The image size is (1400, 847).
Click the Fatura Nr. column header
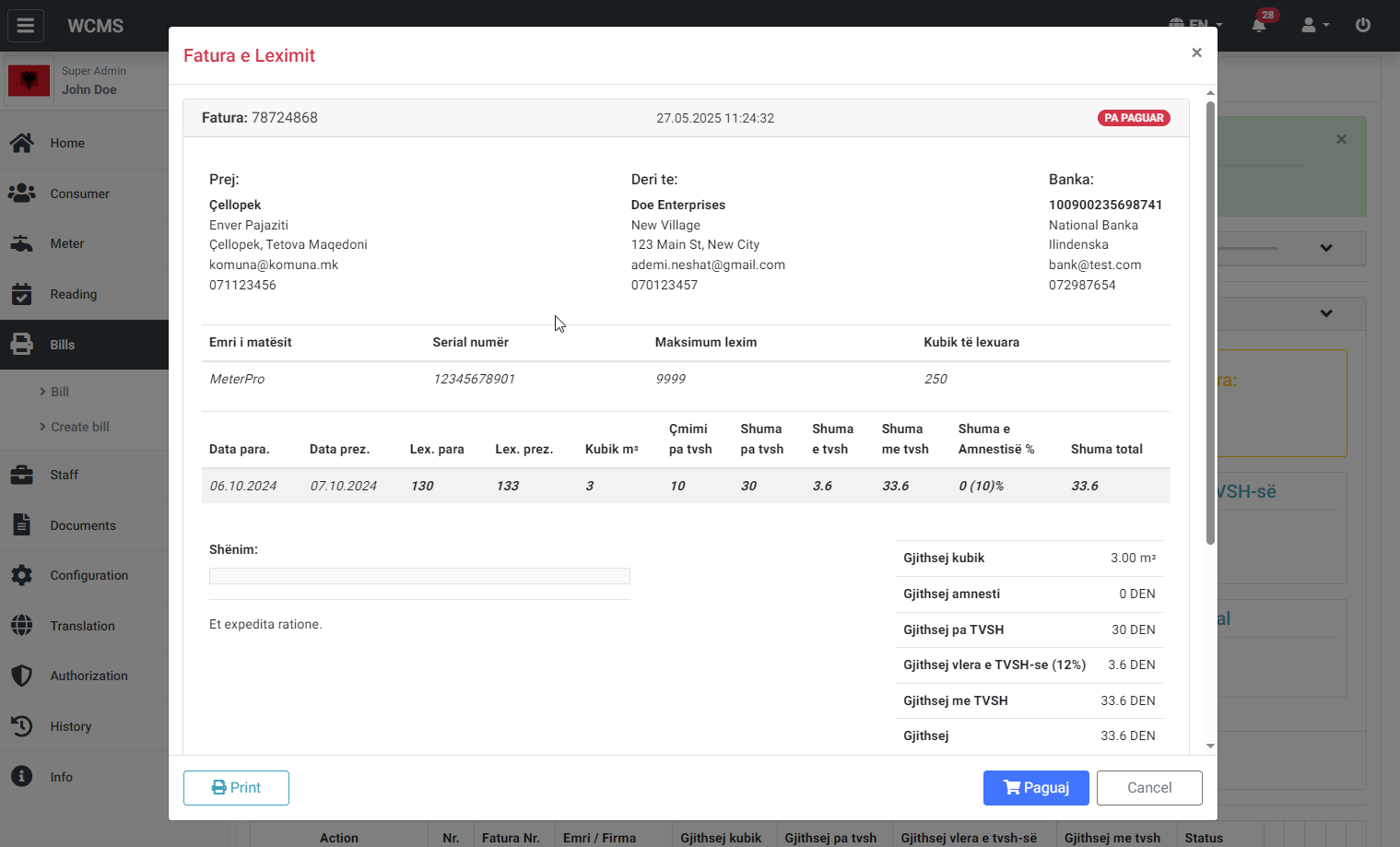[x=511, y=838]
